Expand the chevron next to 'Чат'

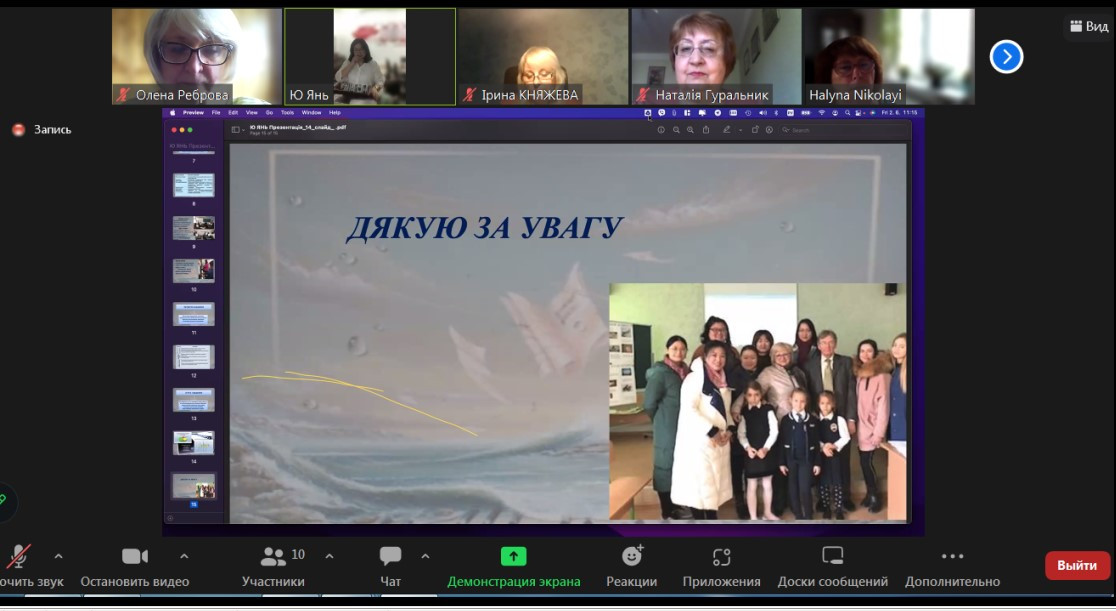[425, 556]
